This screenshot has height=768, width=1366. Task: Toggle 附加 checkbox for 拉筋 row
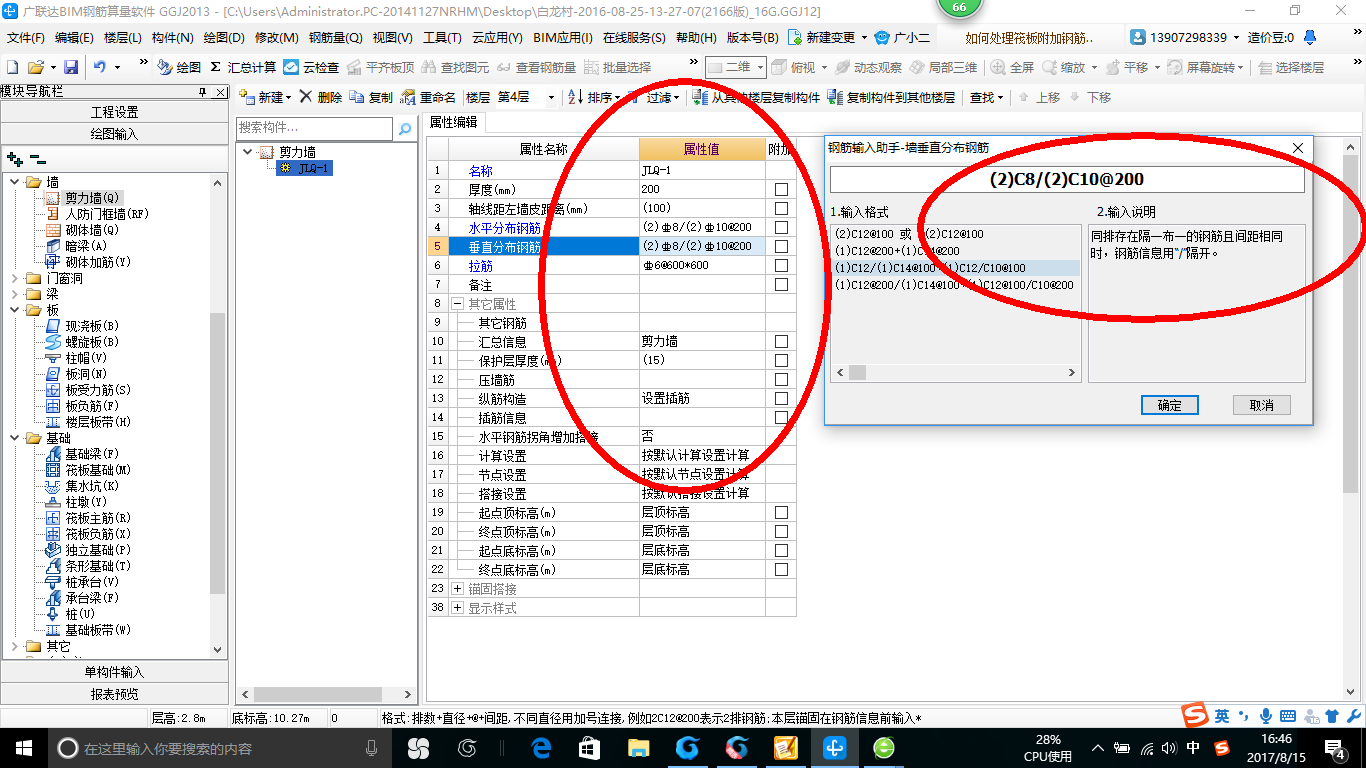(x=781, y=265)
